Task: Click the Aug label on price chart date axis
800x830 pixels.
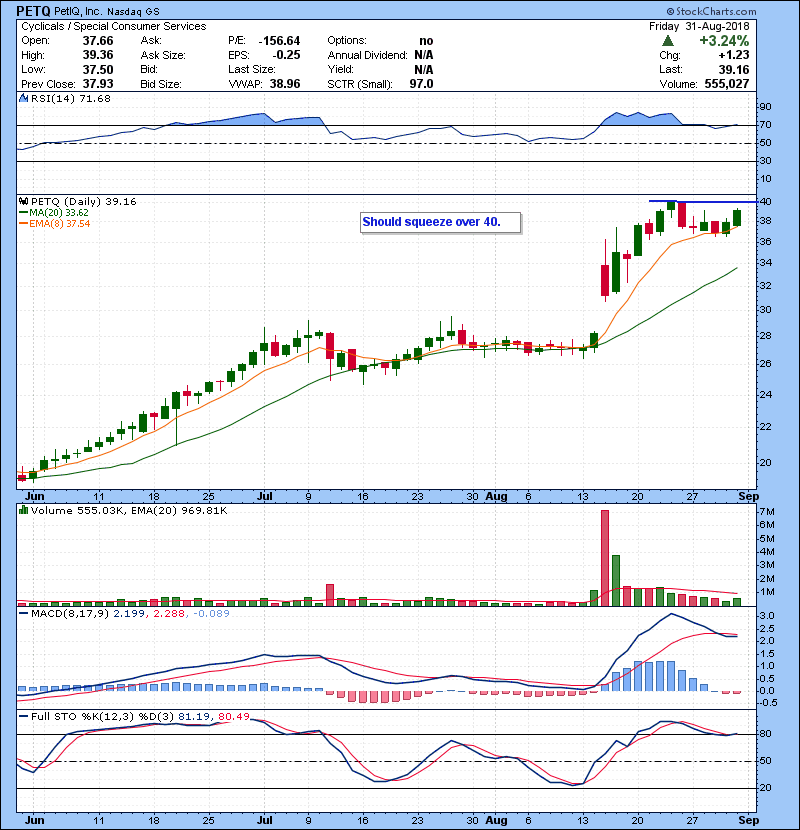Action: click(496, 497)
